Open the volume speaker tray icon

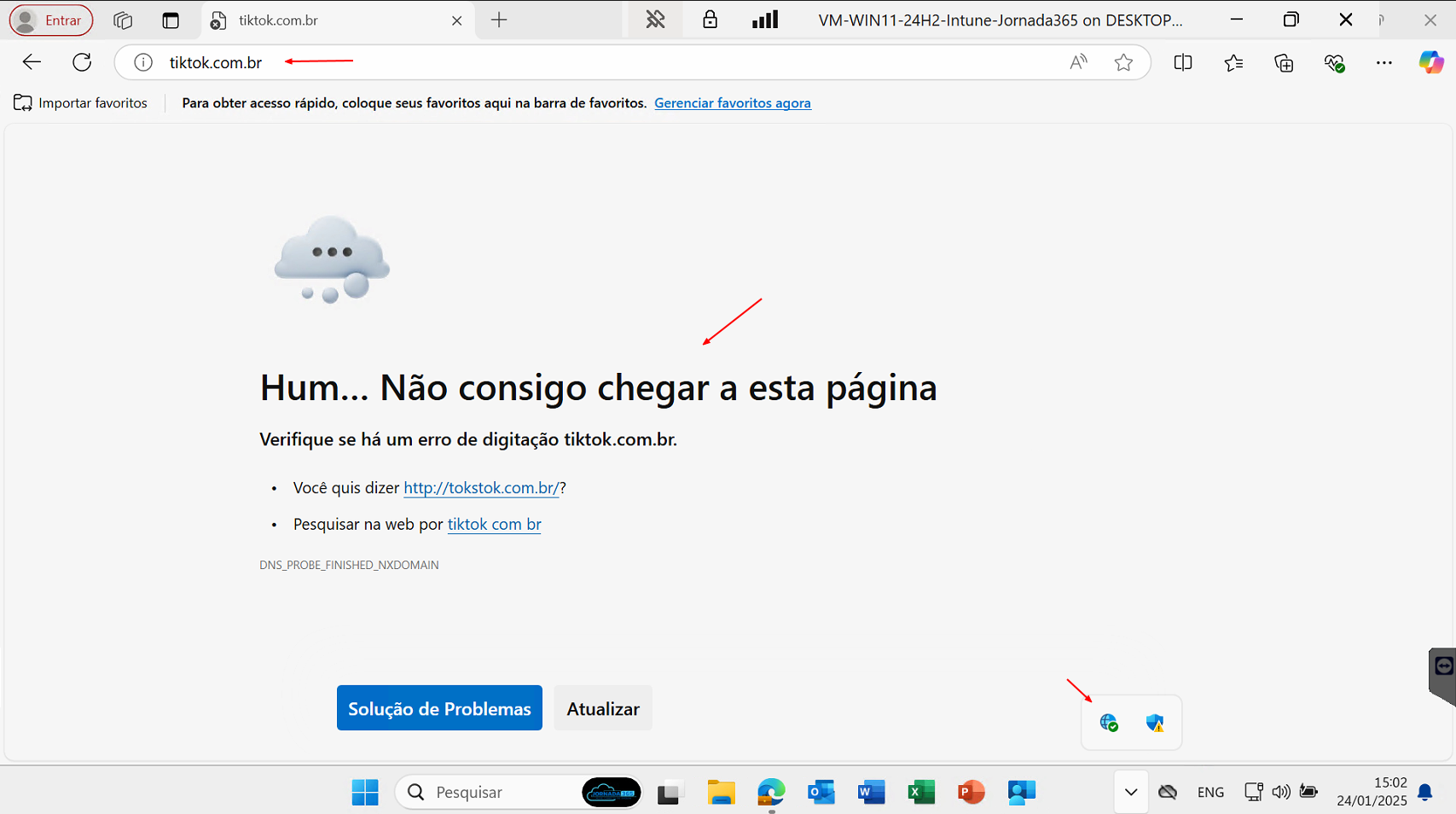pos(1281,792)
